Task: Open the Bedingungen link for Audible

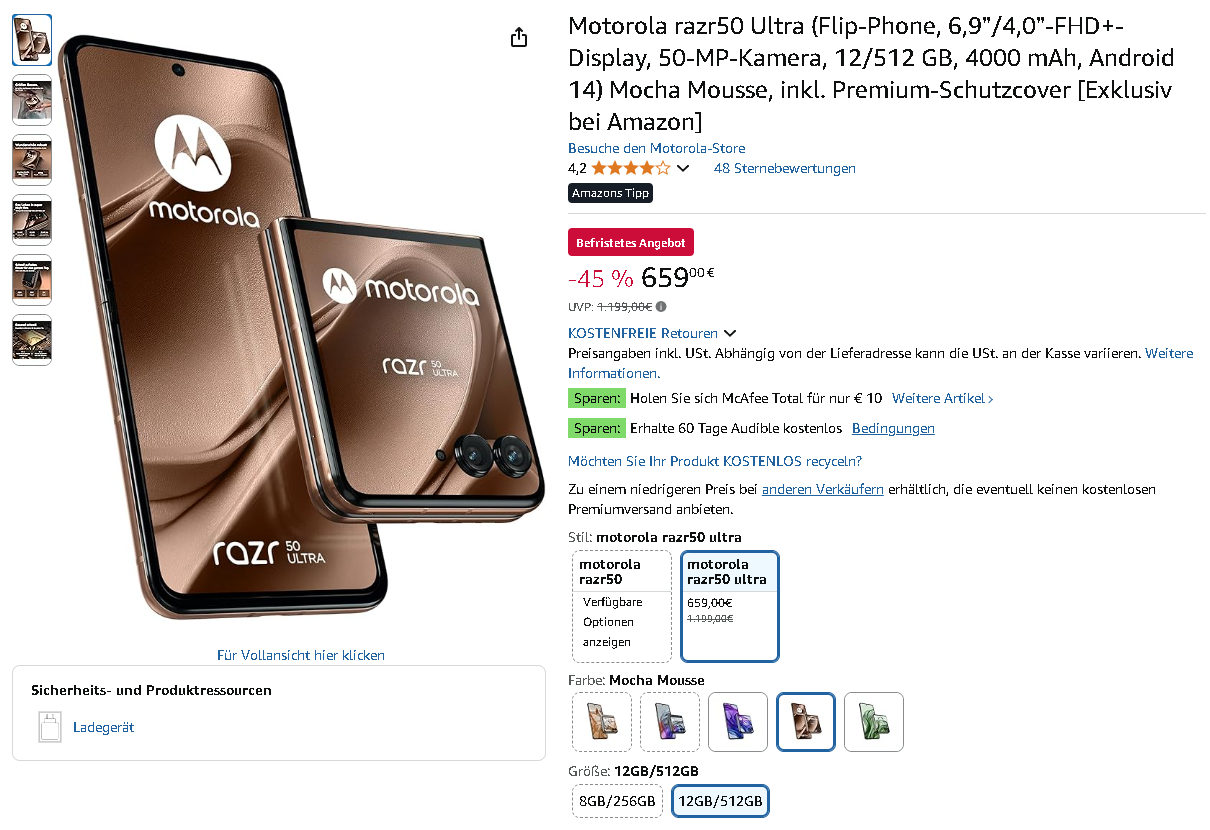Action: pyautogui.click(x=893, y=428)
